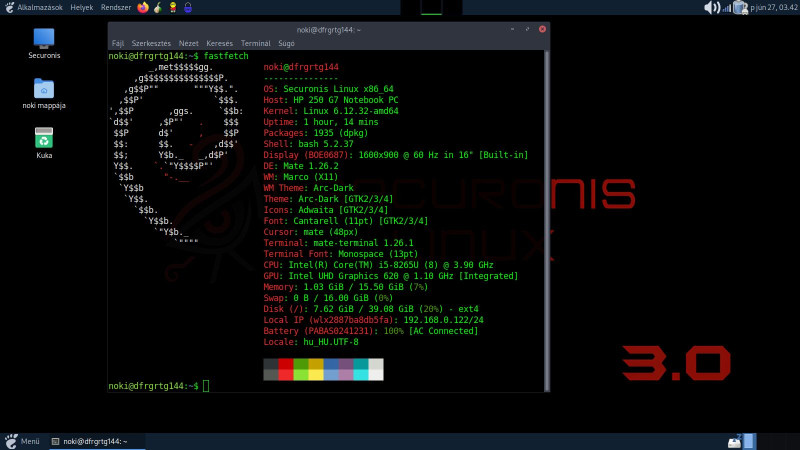Open the Tor onion launcher icon
The height and width of the screenshot is (450, 800).
click(x=158, y=7)
